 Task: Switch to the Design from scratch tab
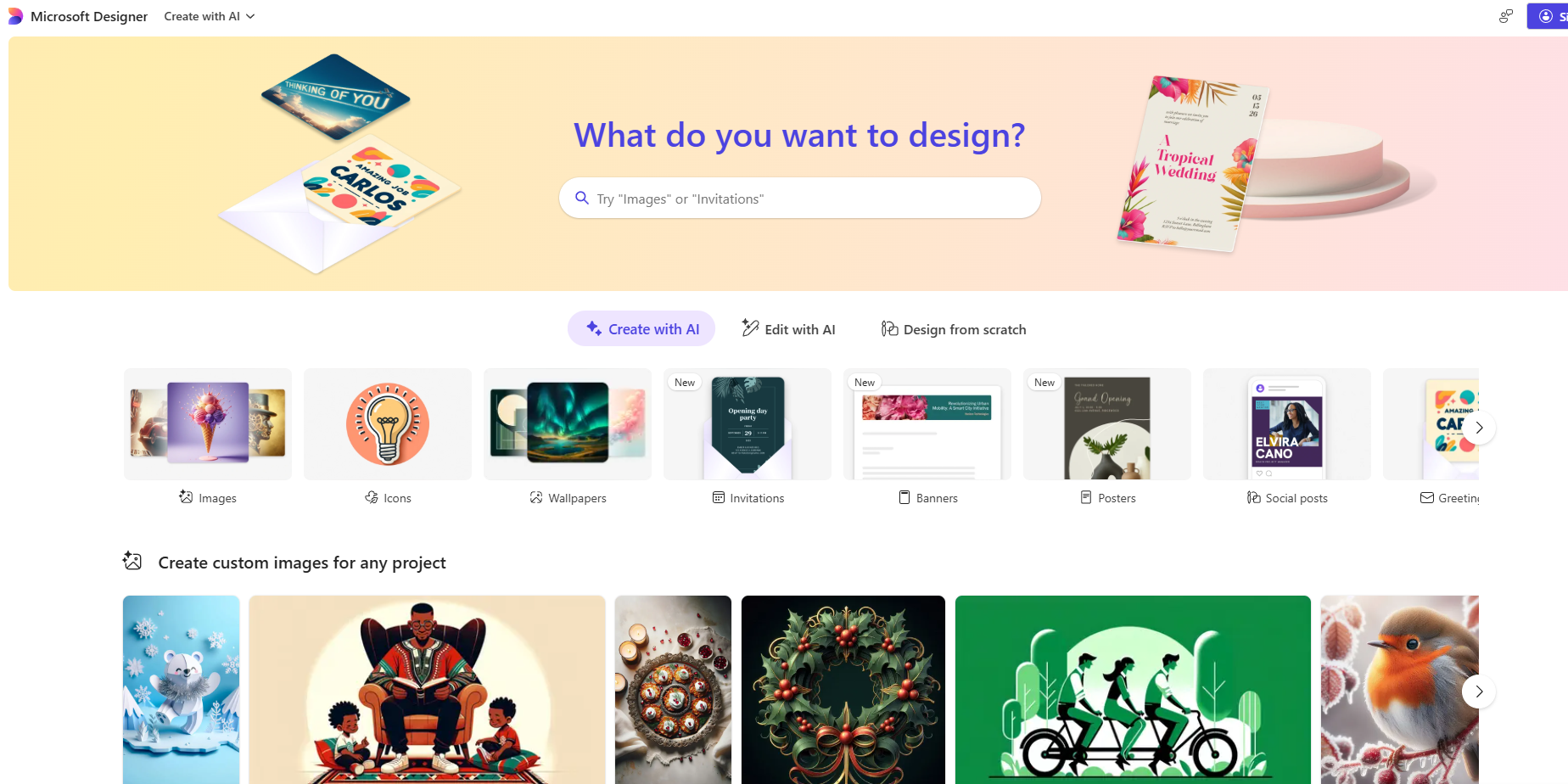[x=954, y=328]
